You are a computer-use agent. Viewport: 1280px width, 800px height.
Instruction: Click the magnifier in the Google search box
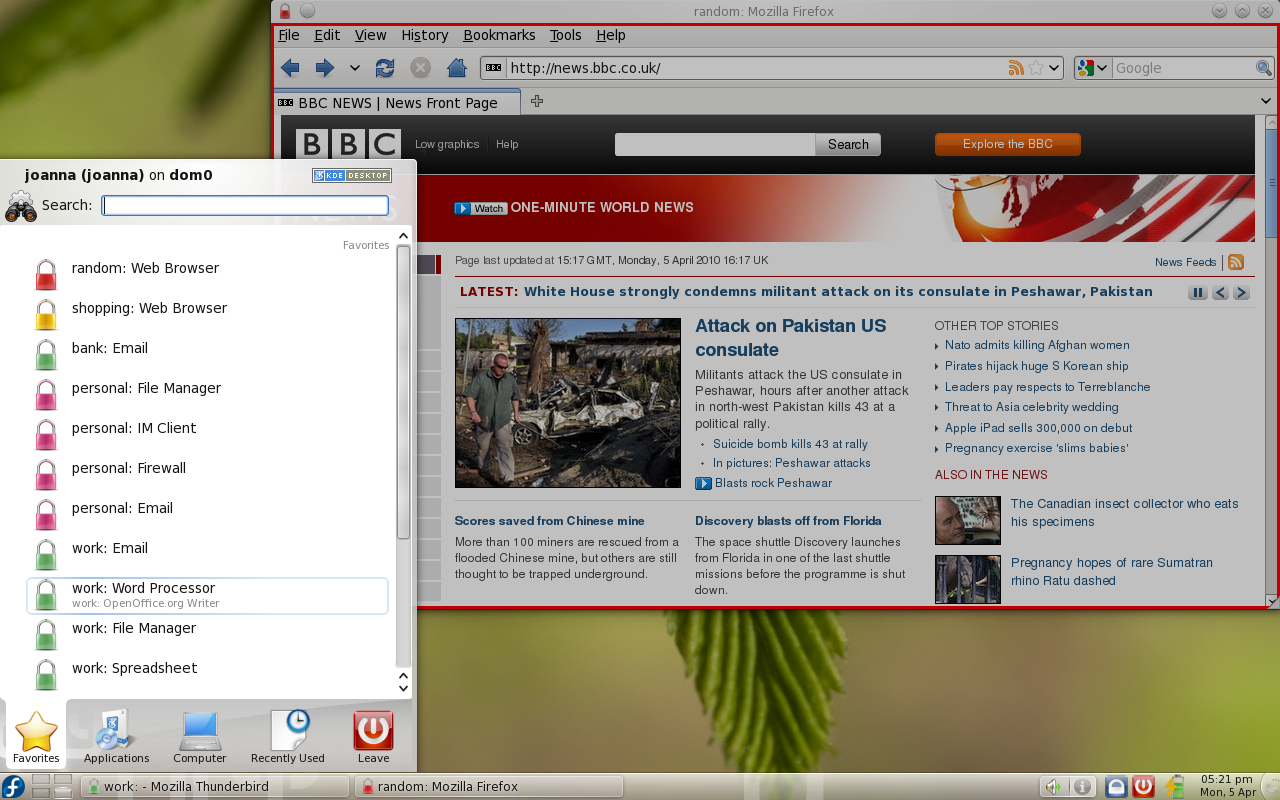coord(1264,68)
